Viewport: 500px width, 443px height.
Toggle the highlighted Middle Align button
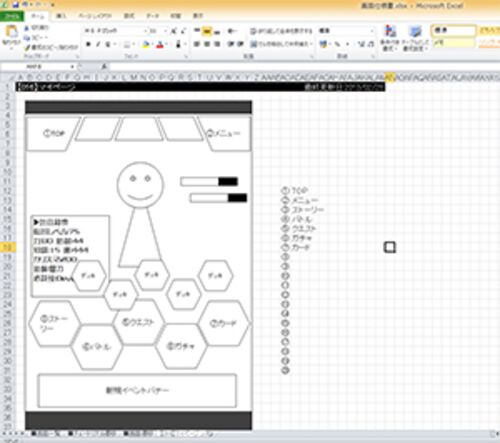pyautogui.click(x=207, y=32)
